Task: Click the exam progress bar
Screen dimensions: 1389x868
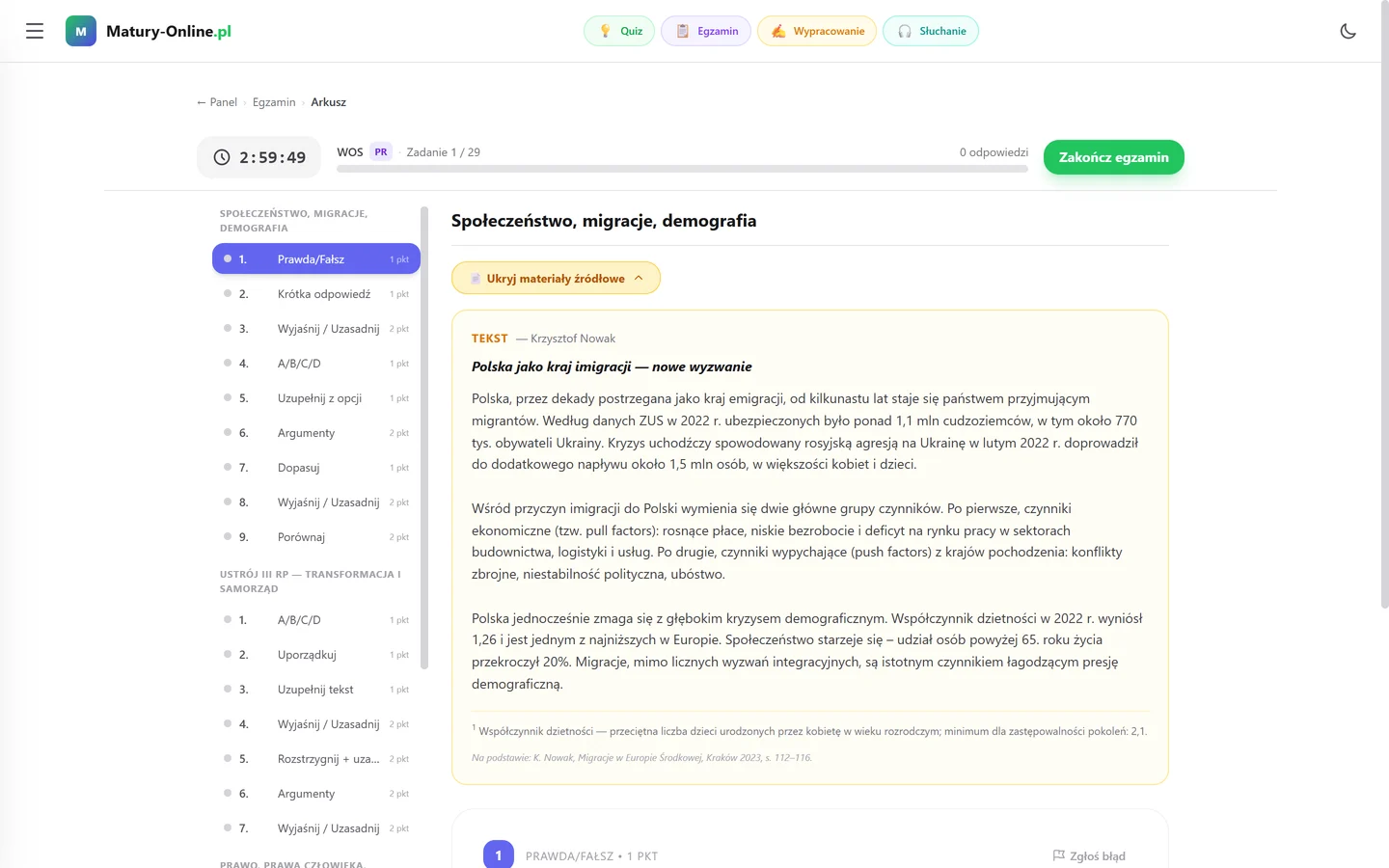Action: (682, 169)
